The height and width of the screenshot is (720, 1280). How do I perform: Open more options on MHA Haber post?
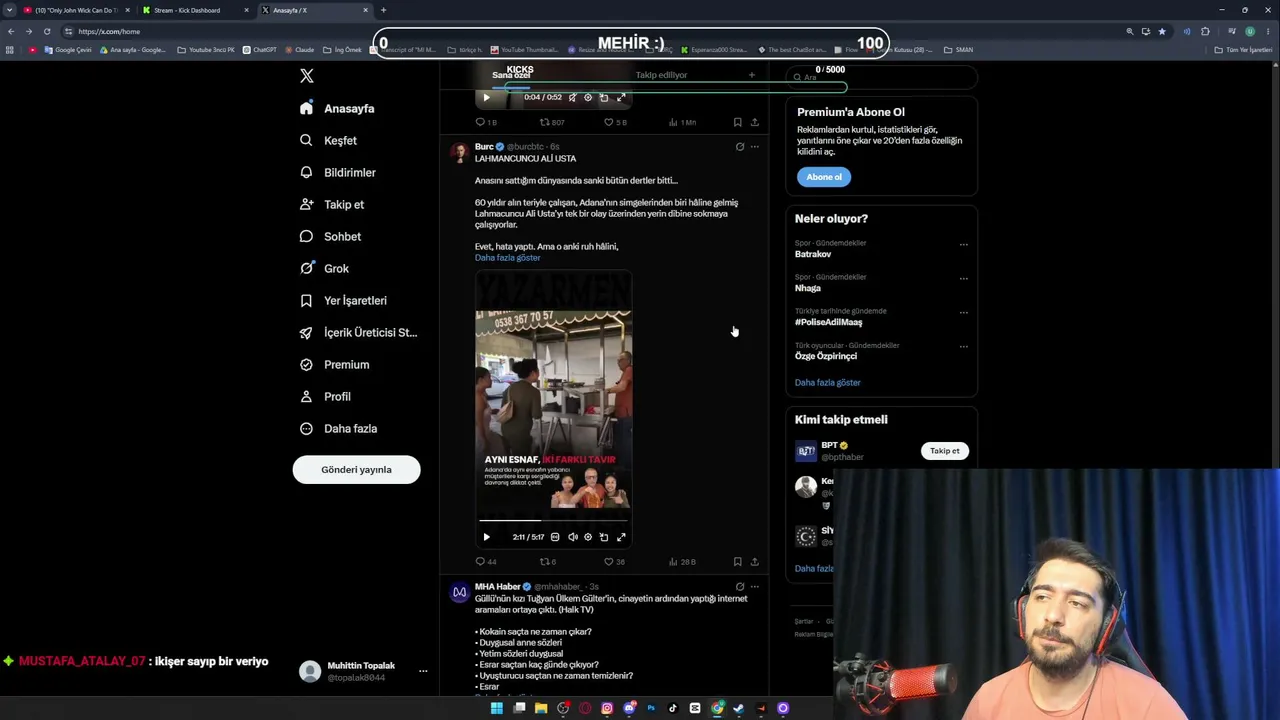(x=755, y=587)
